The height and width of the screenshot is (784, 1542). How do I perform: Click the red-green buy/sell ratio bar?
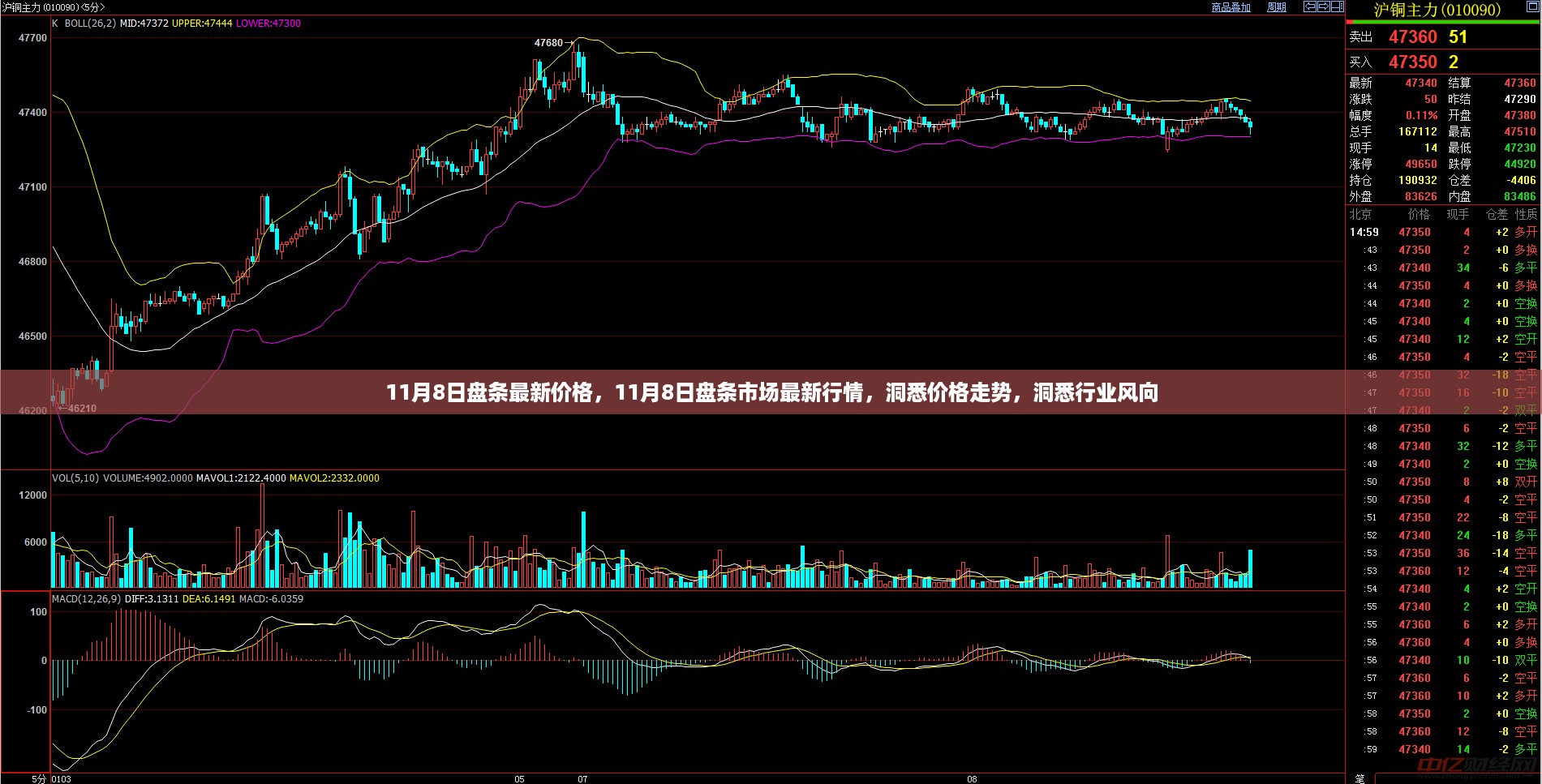coord(1442,22)
